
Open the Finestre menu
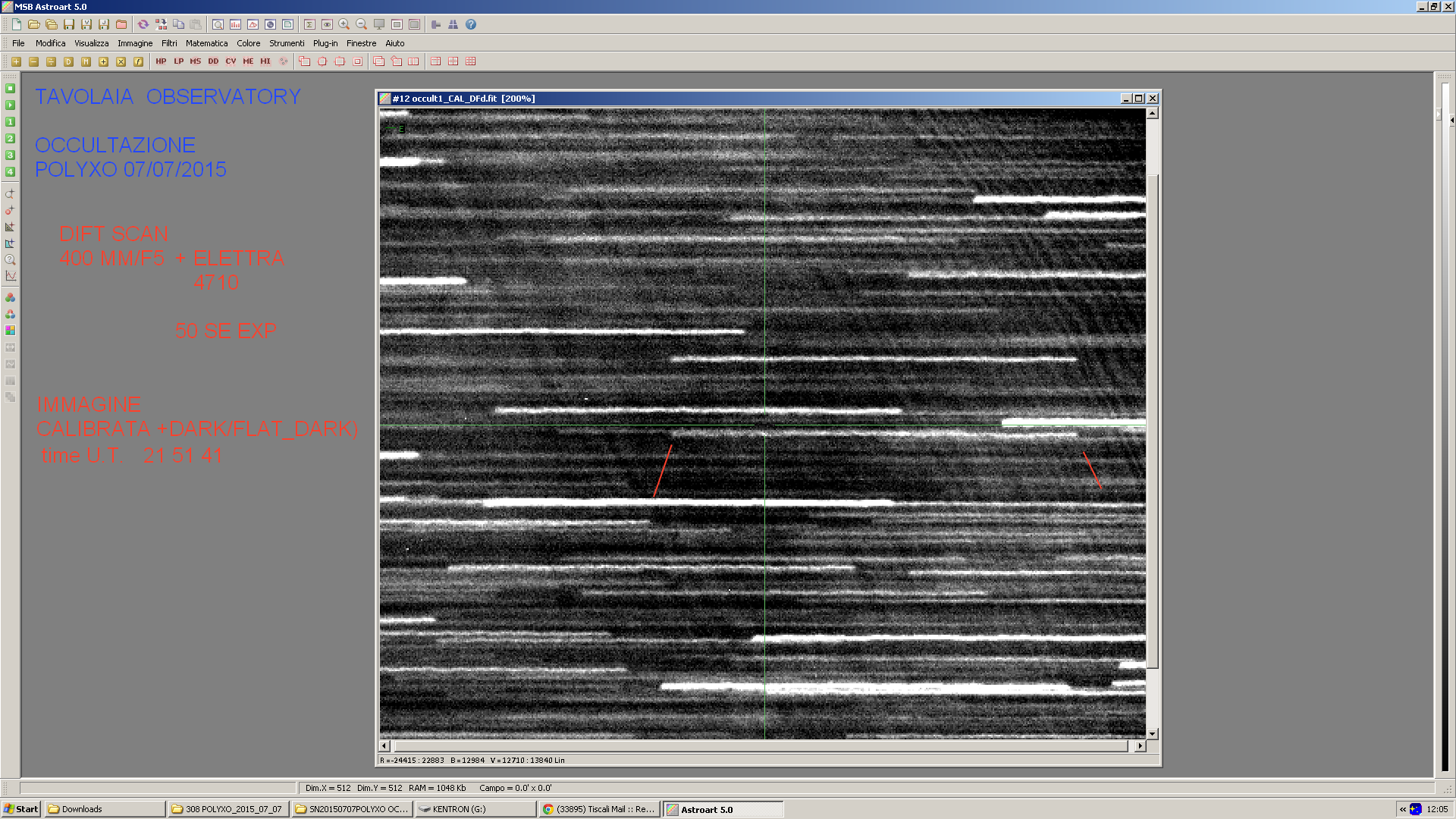click(361, 43)
